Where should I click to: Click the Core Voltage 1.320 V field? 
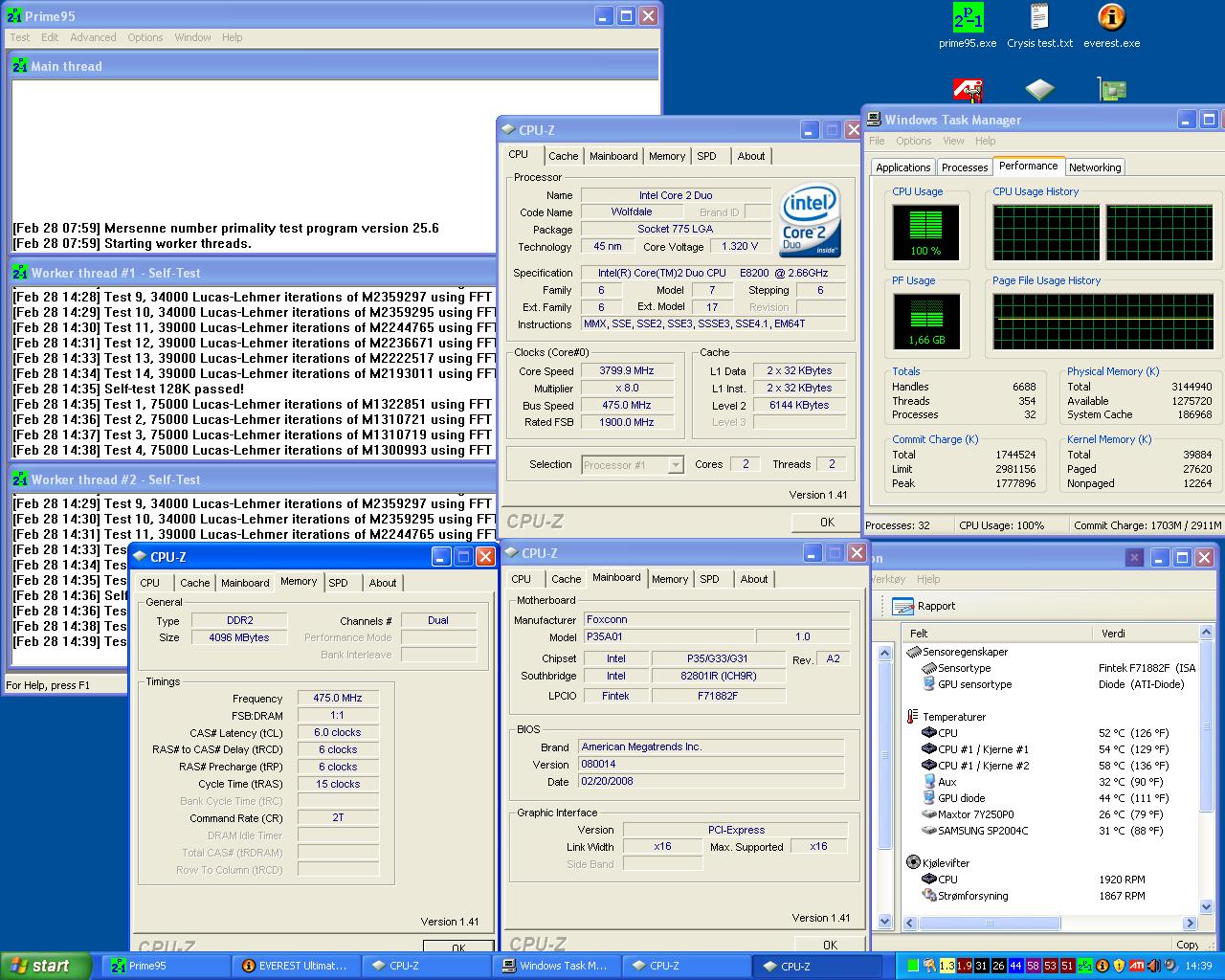(x=740, y=247)
